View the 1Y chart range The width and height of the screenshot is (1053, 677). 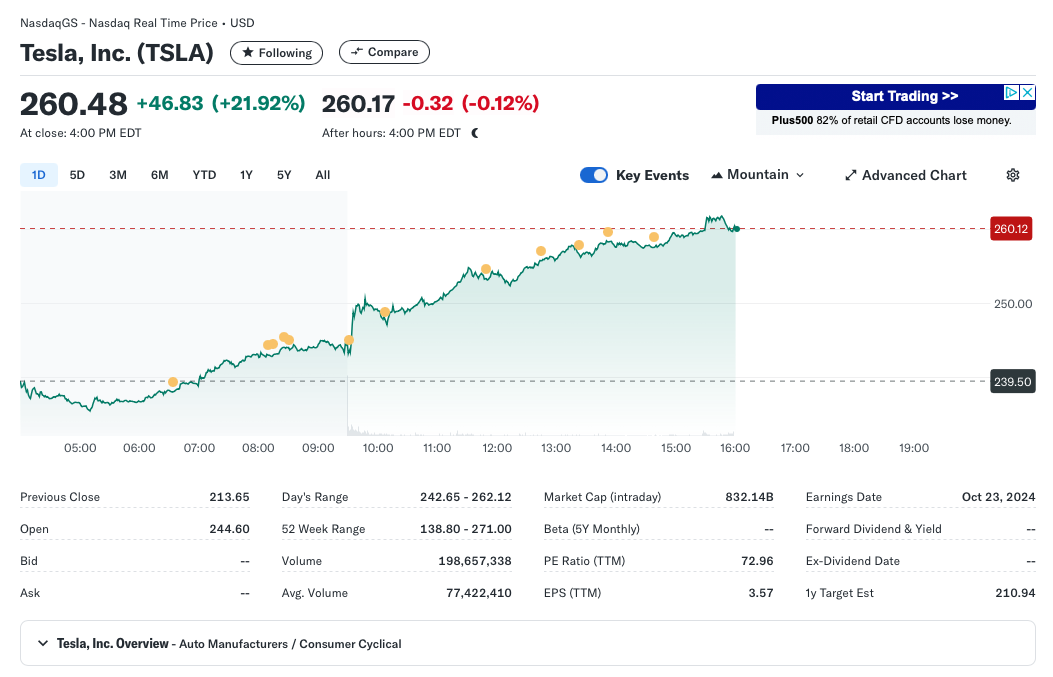click(x=246, y=175)
